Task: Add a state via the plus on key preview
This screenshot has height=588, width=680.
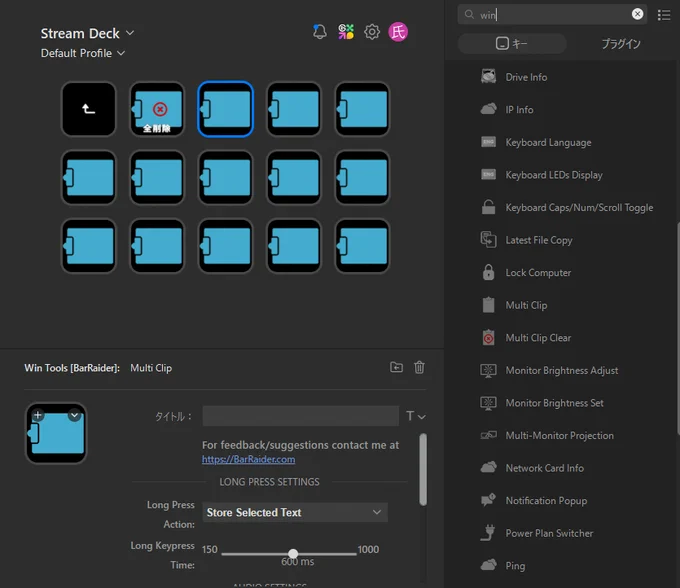Action: click(x=38, y=415)
